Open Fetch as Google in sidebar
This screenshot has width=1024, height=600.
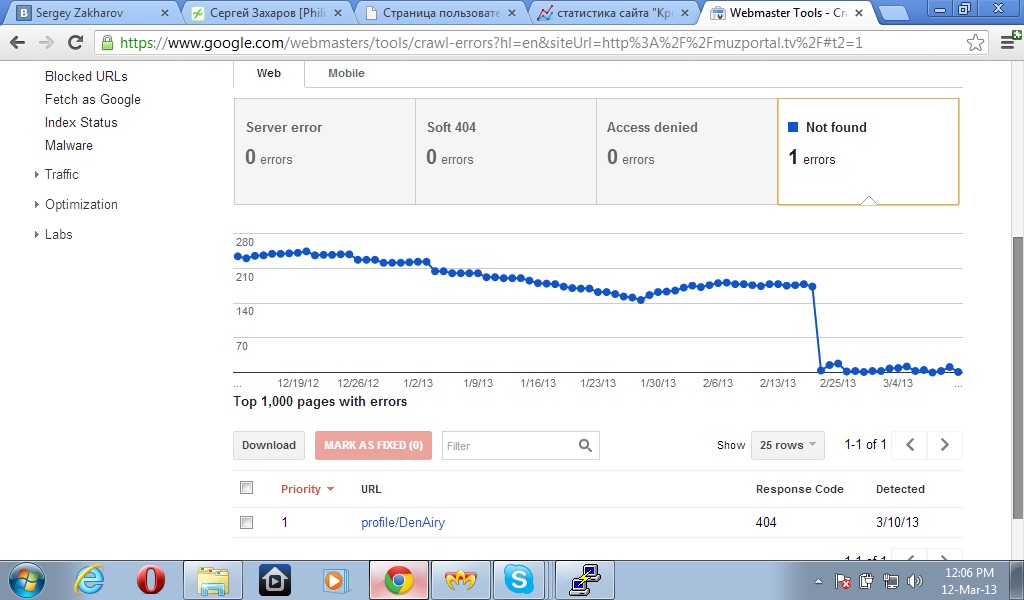coord(93,99)
